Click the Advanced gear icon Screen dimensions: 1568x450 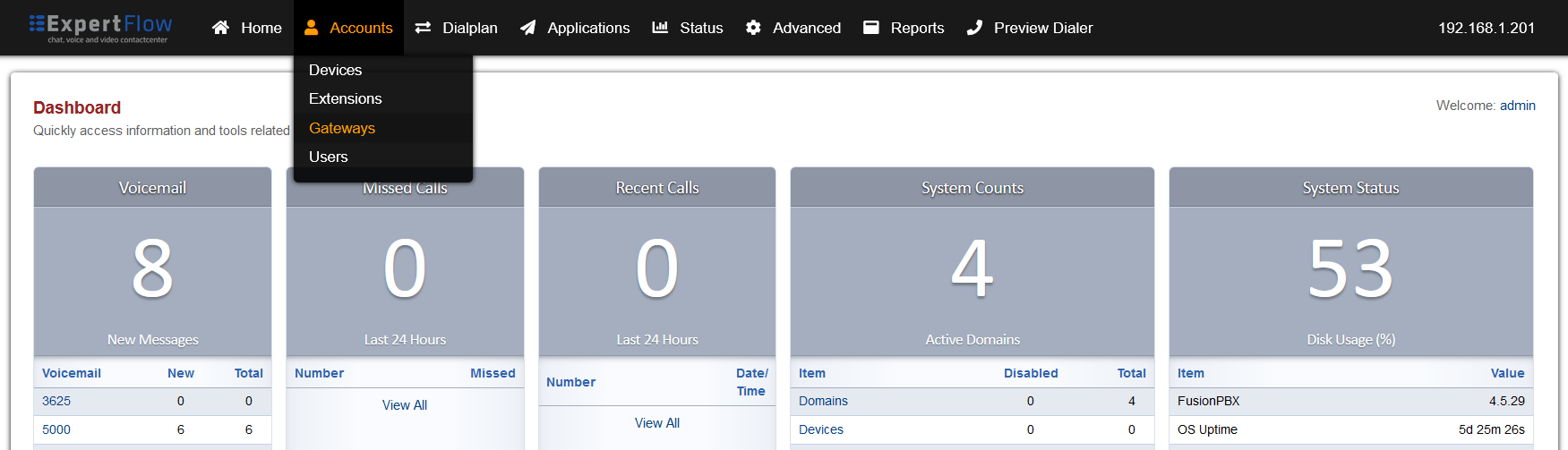point(753,28)
